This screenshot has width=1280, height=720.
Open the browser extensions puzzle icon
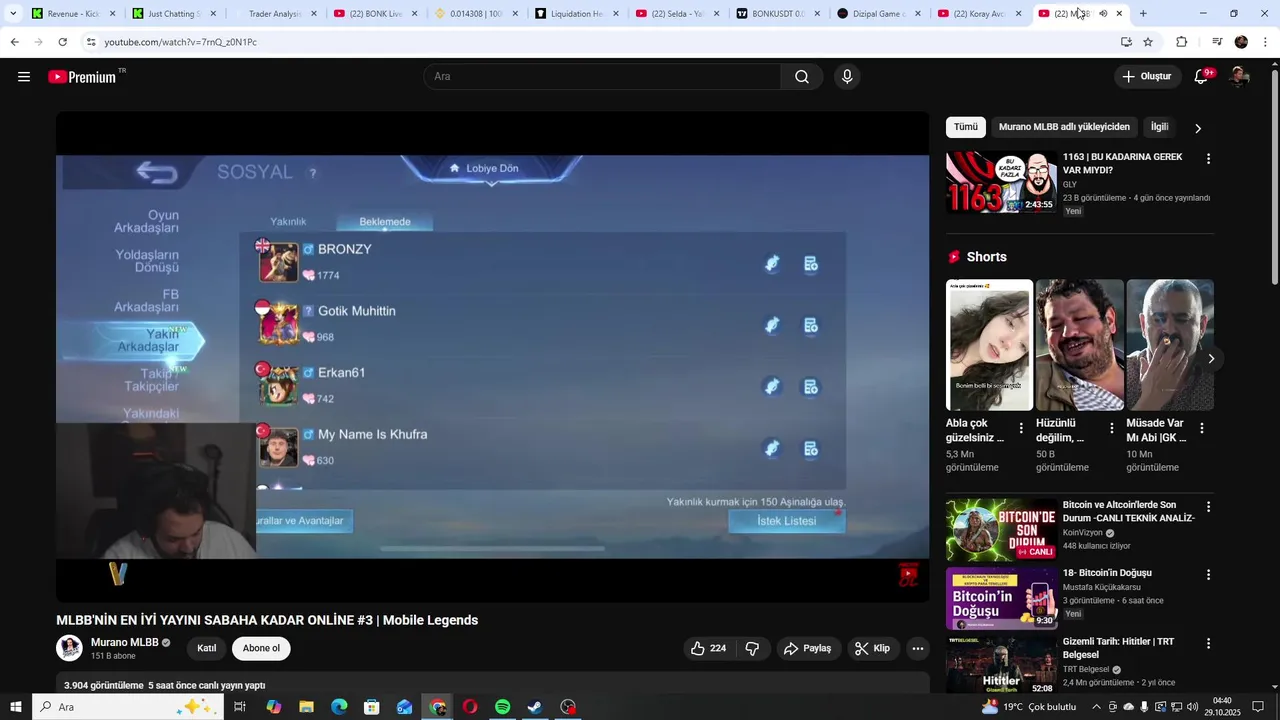(x=1182, y=42)
